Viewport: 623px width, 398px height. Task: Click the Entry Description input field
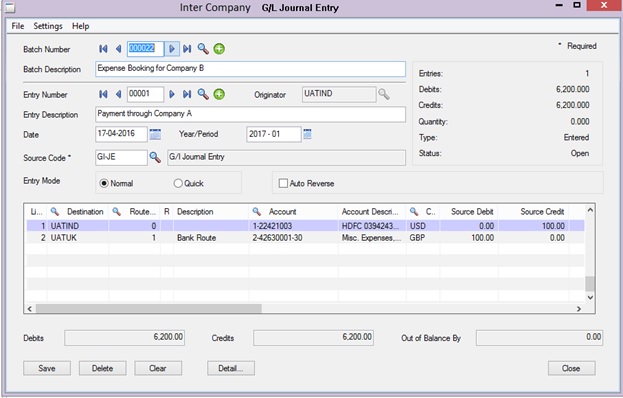point(251,114)
